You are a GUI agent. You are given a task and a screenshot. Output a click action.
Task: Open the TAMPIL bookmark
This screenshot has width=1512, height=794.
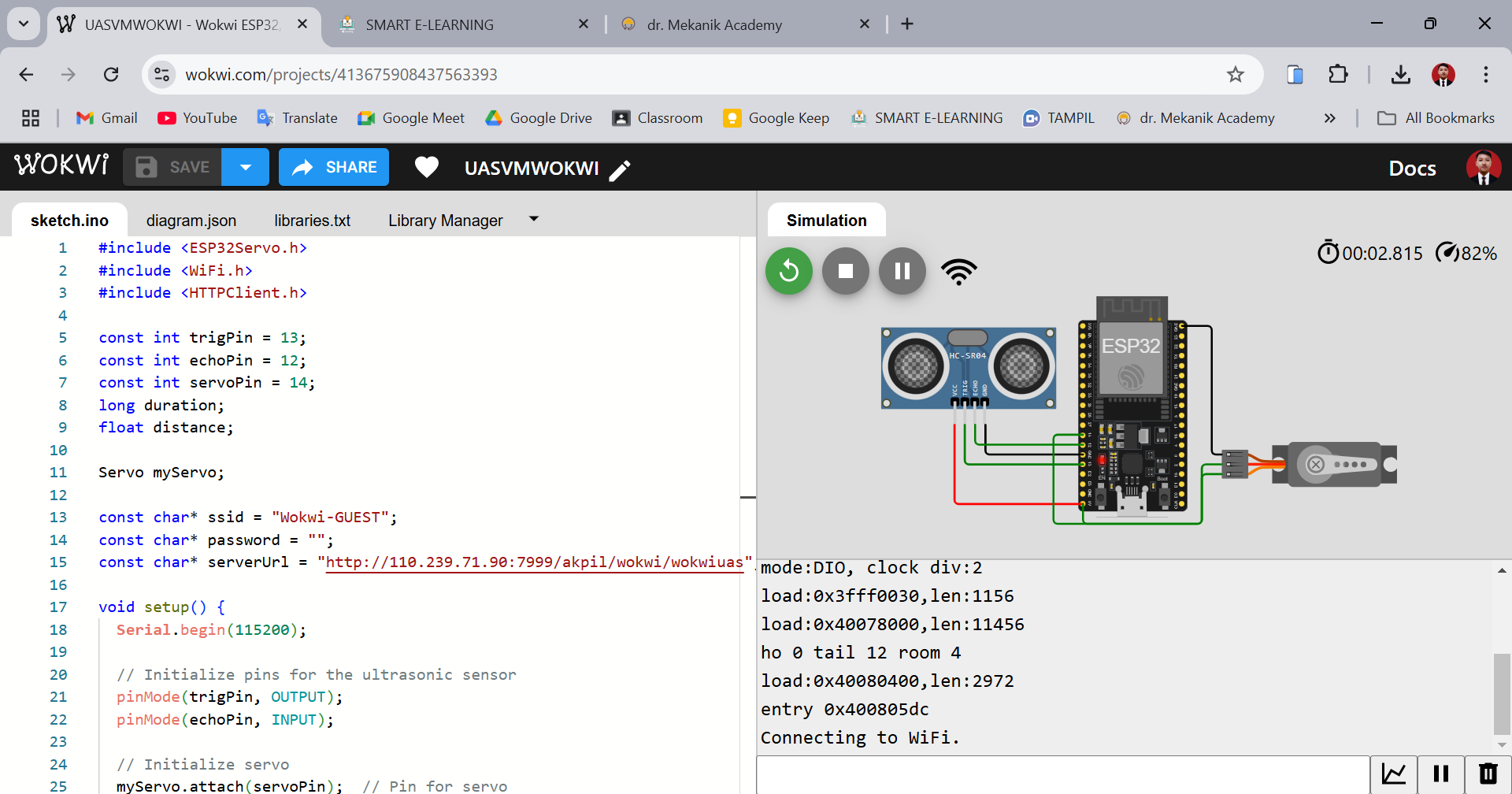click(1058, 118)
